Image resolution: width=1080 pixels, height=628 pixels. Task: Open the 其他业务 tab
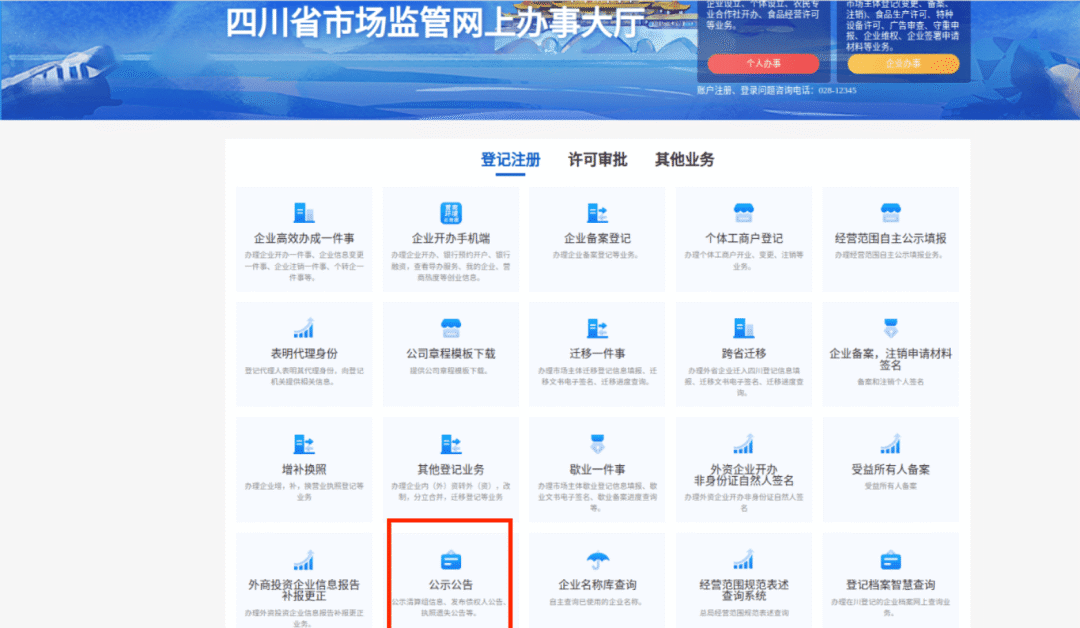tap(682, 160)
